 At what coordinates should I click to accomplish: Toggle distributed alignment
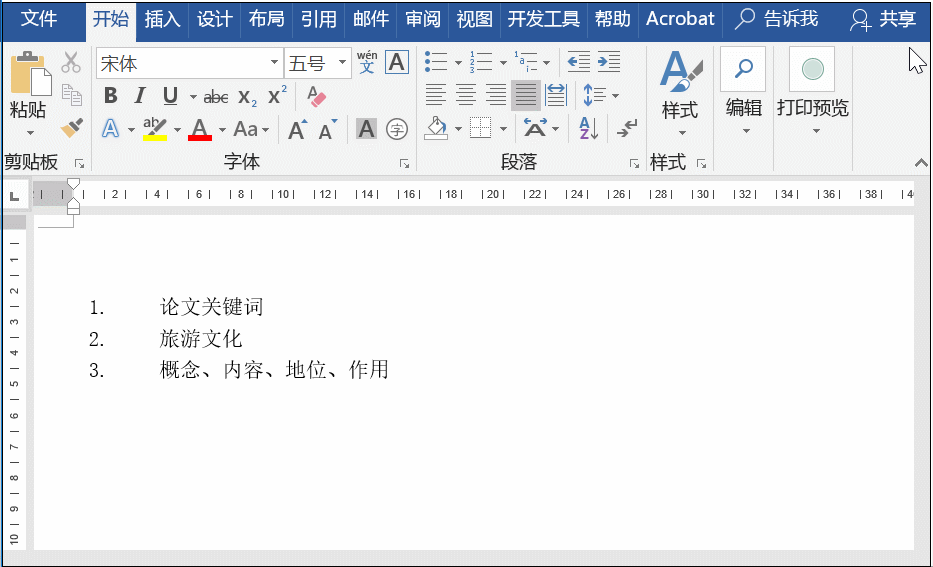pos(556,95)
